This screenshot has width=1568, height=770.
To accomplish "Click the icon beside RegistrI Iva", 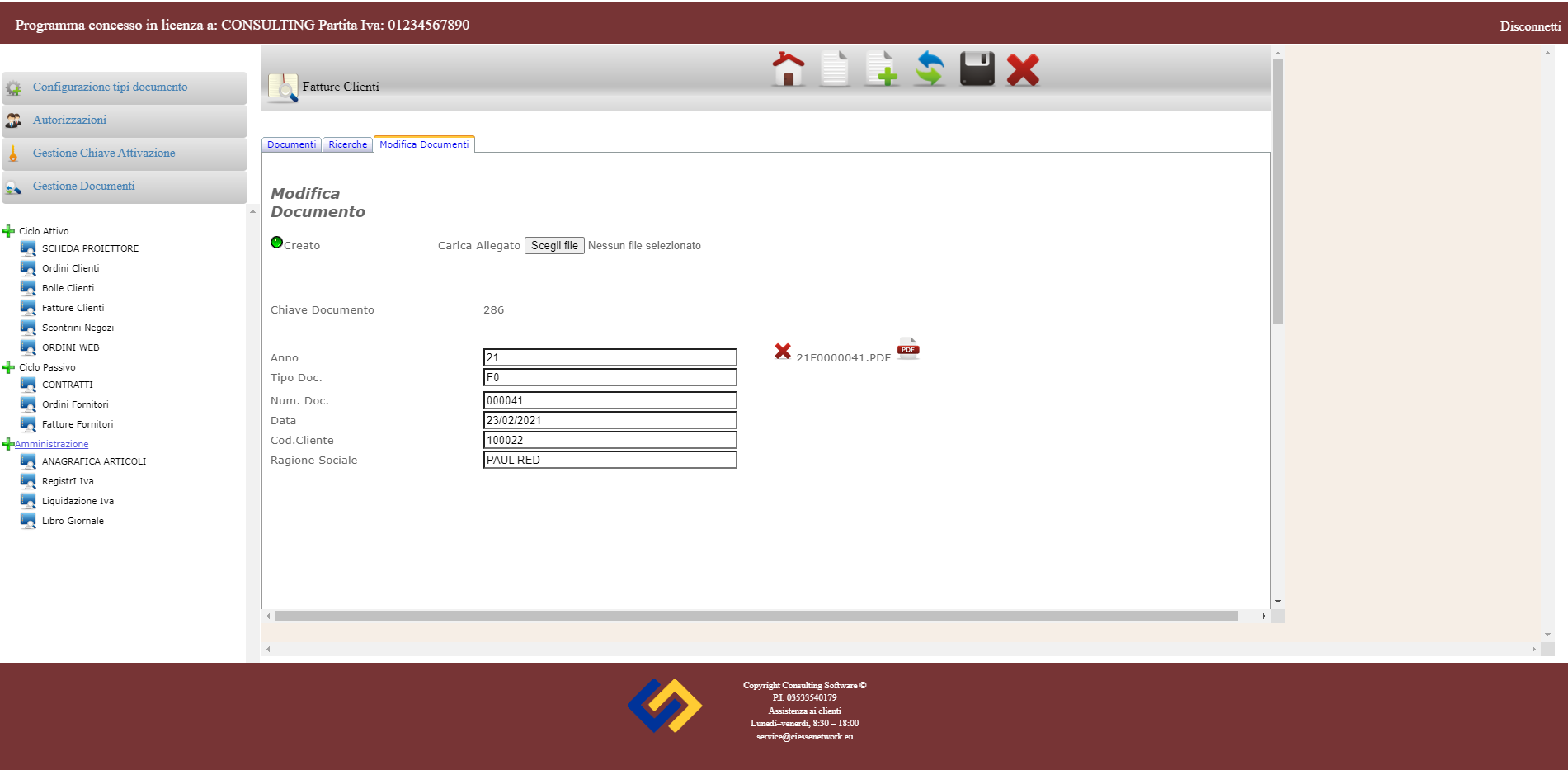I will point(28,481).
